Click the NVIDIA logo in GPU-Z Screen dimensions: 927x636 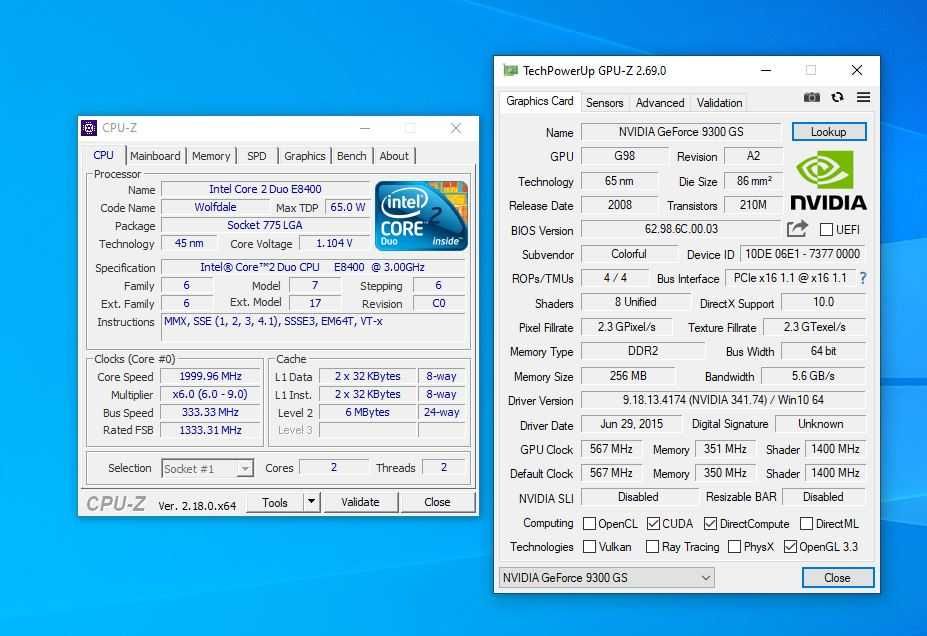828,180
